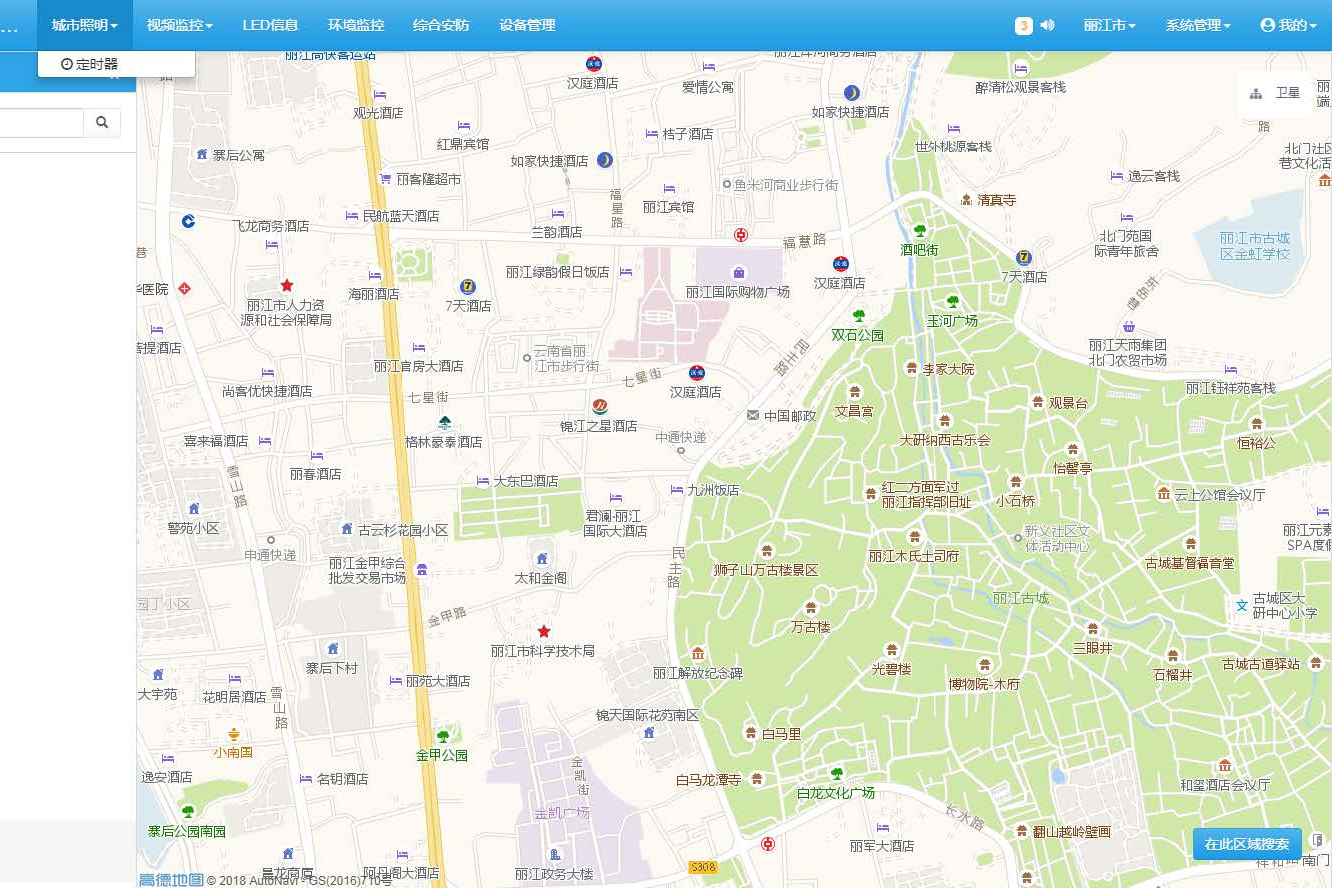
Task: Click the 玉河广场 tree icon
Action: (952, 301)
